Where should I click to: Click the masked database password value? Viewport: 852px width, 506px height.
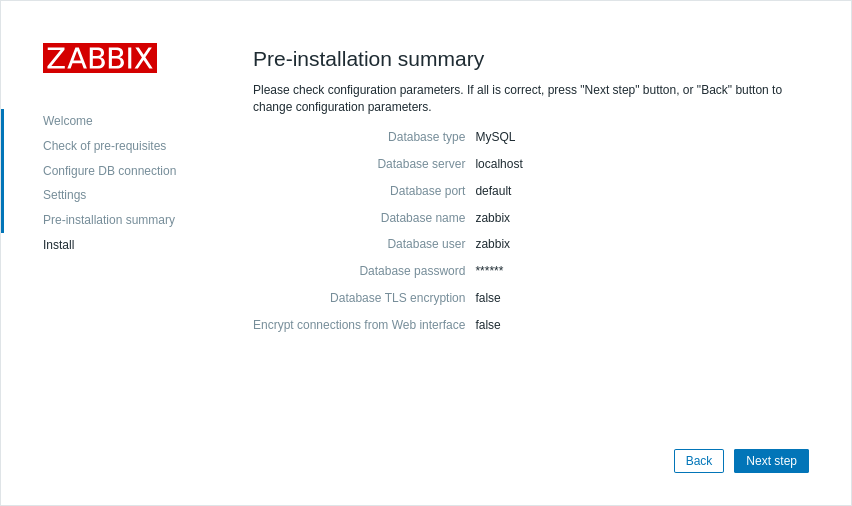click(489, 271)
